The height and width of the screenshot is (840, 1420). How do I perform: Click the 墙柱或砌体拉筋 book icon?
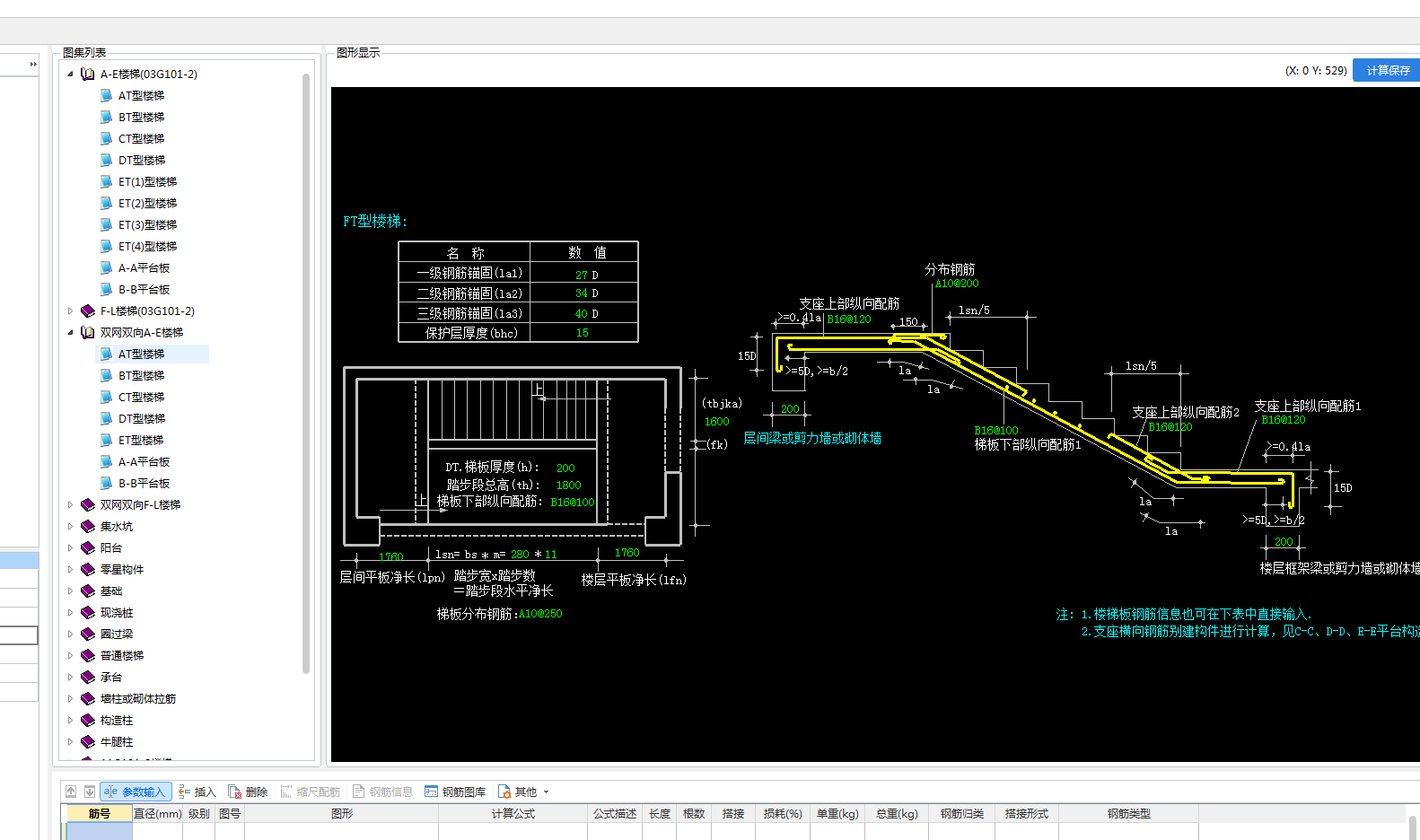pos(88,699)
